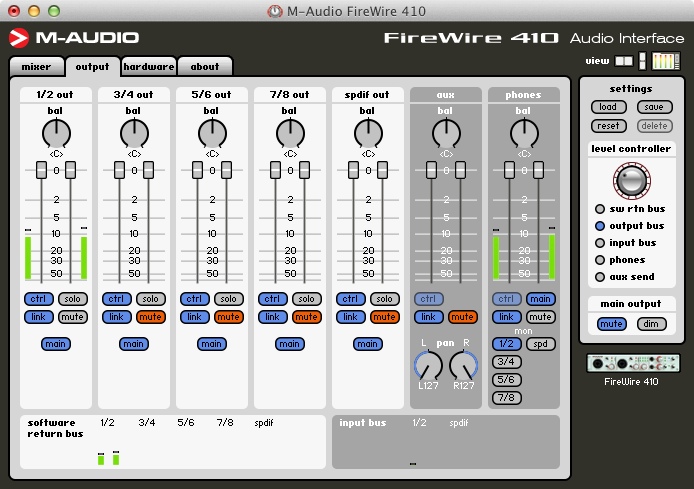Mute the phones channel
This screenshot has height=489, width=694.
coord(540,317)
